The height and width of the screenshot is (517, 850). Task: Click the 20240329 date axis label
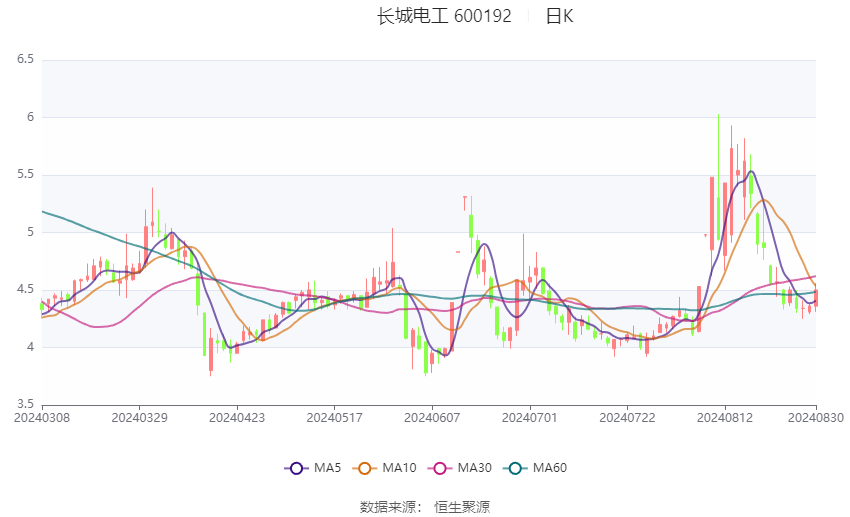139,418
